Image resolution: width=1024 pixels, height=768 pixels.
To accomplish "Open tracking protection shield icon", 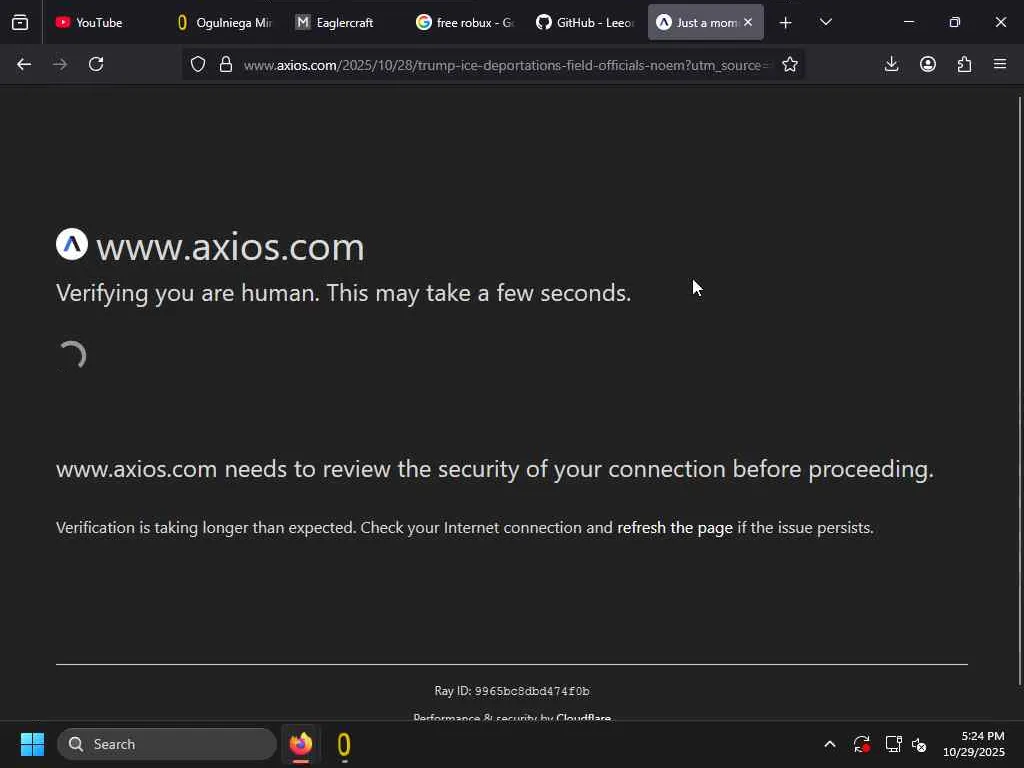I will point(198,65).
